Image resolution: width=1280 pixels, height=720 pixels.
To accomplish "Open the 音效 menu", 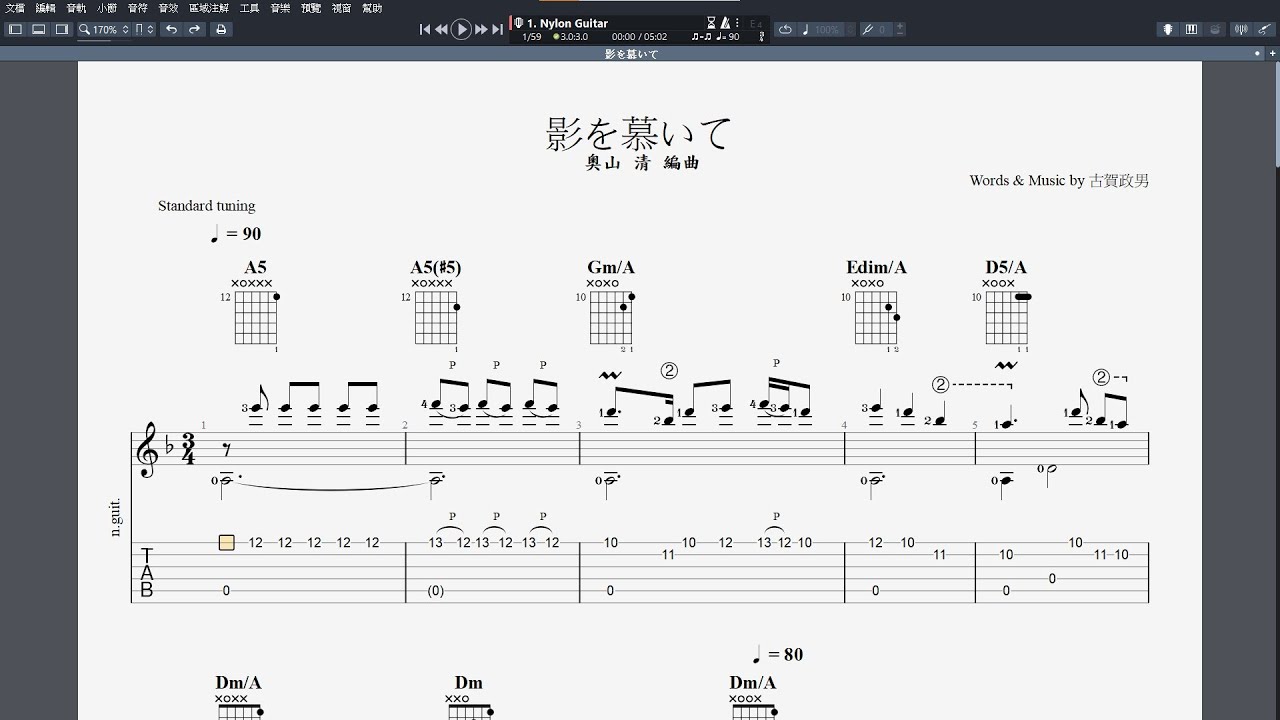I will (168, 8).
